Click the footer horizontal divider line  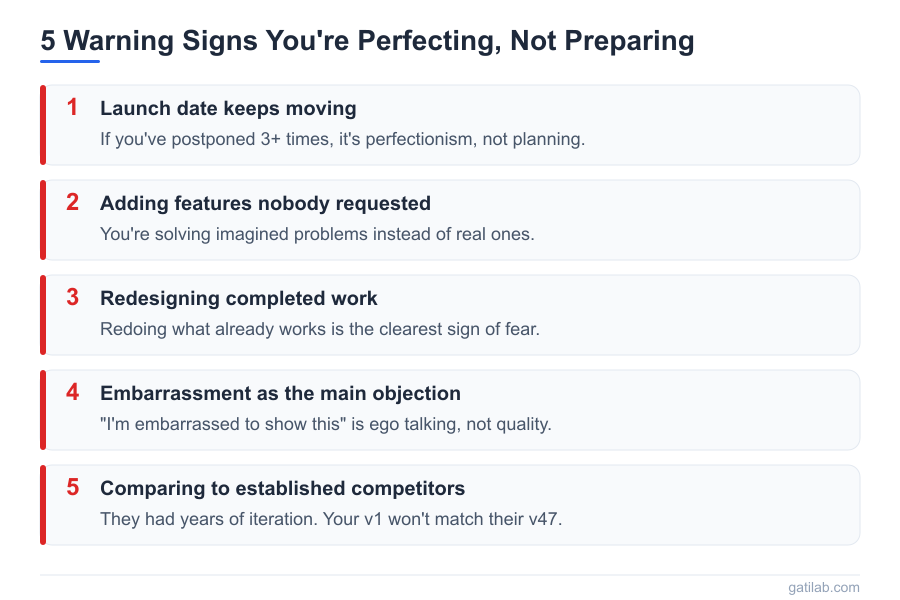450,575
